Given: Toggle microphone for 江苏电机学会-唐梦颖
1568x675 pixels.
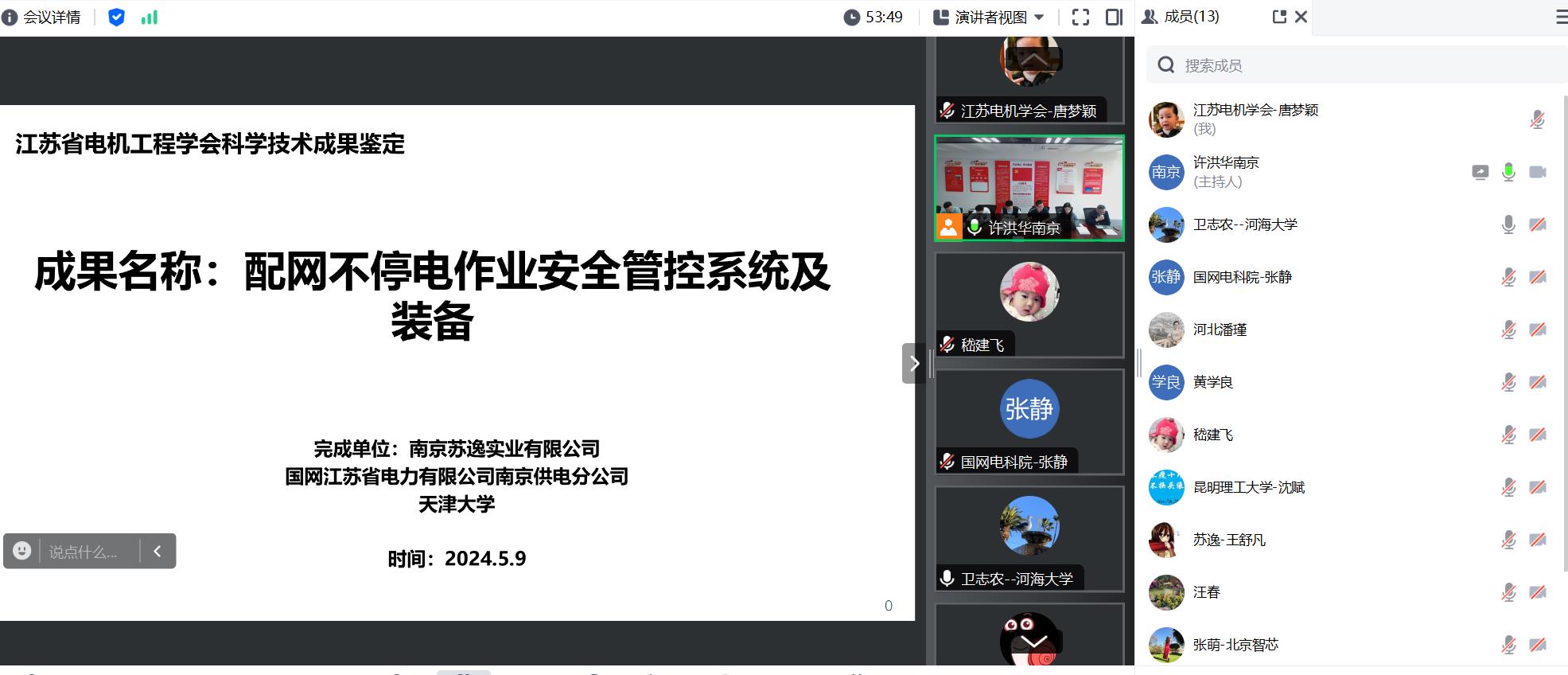Looking at the screenshot, I should [x=1537, y=119].
